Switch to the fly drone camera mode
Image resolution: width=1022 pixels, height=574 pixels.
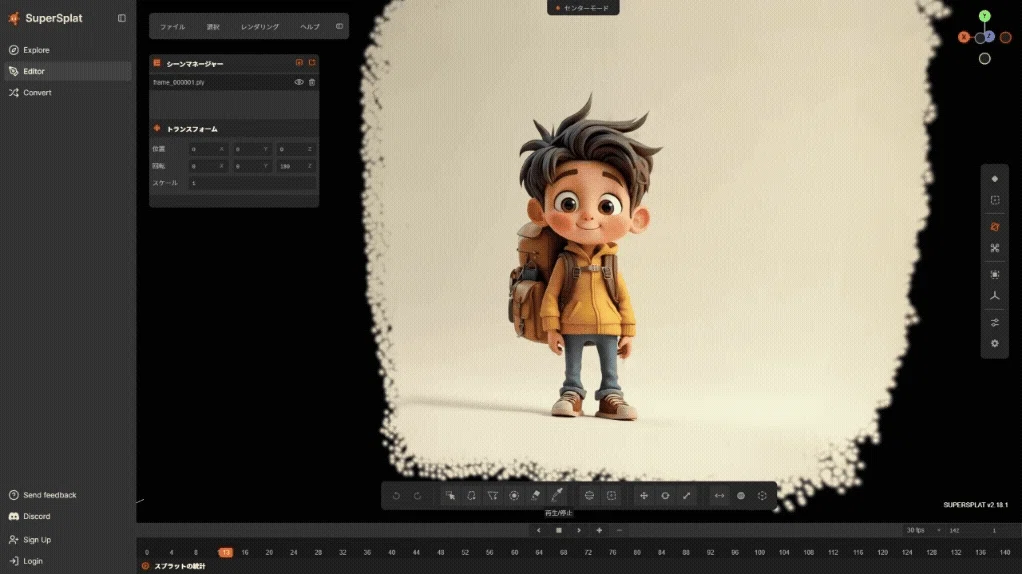(995, 248)
